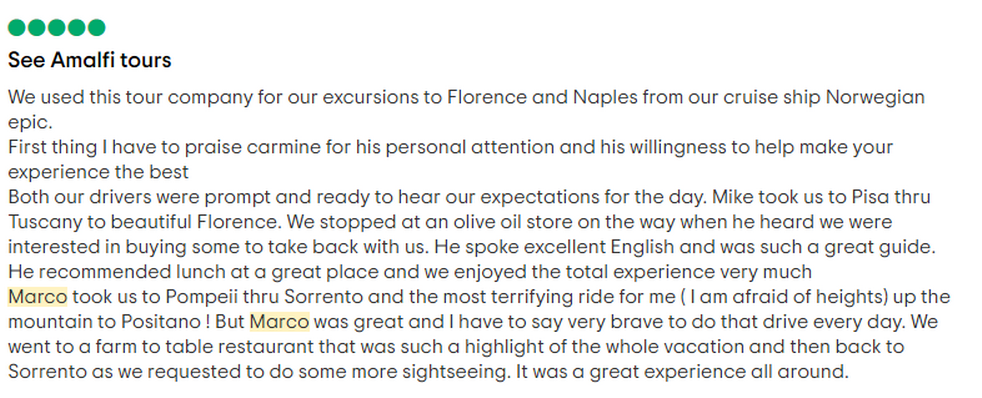Select the last green rating circle

(96, 28)
